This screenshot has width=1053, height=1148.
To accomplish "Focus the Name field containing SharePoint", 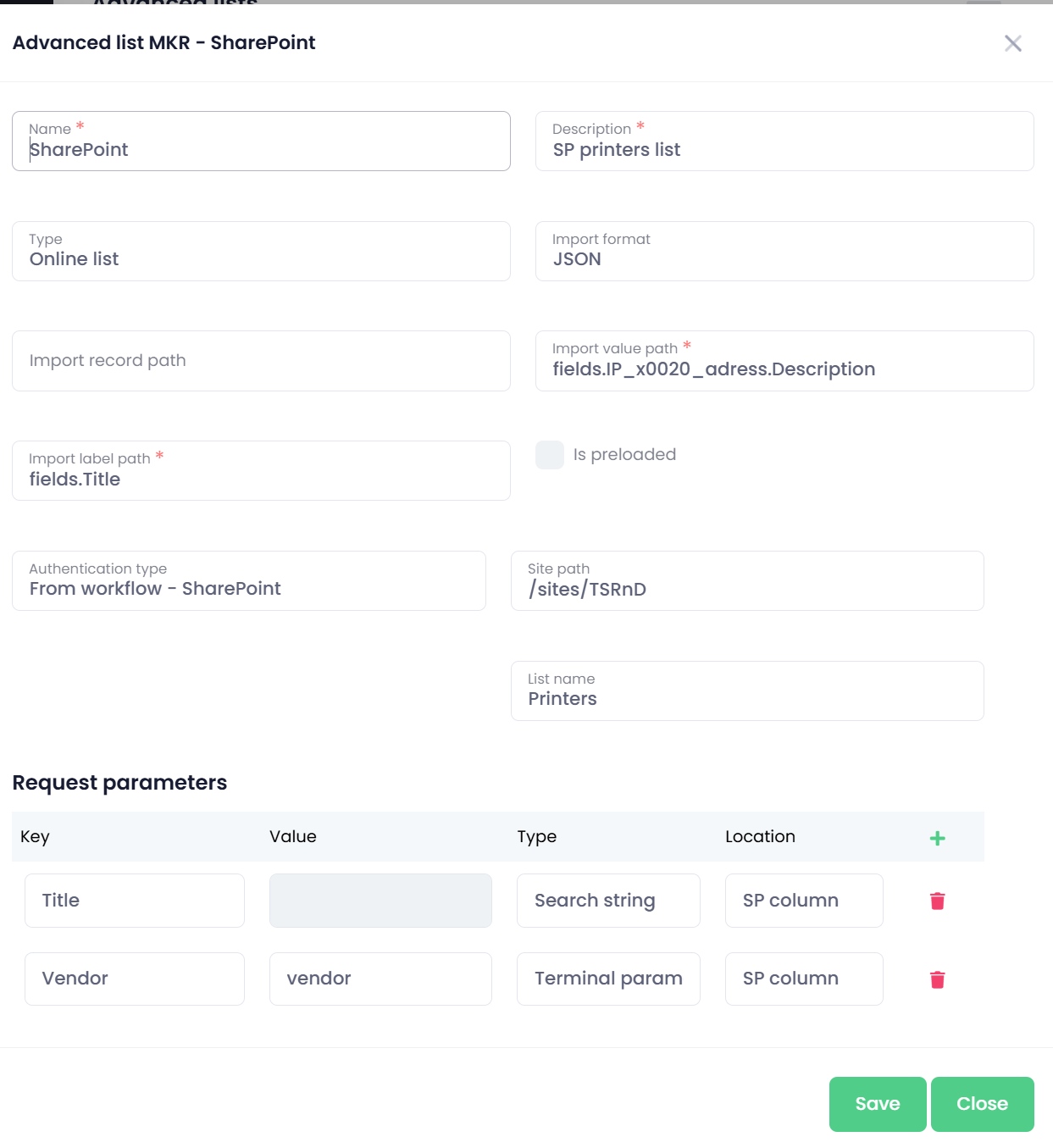I will [x=261, y=150].
